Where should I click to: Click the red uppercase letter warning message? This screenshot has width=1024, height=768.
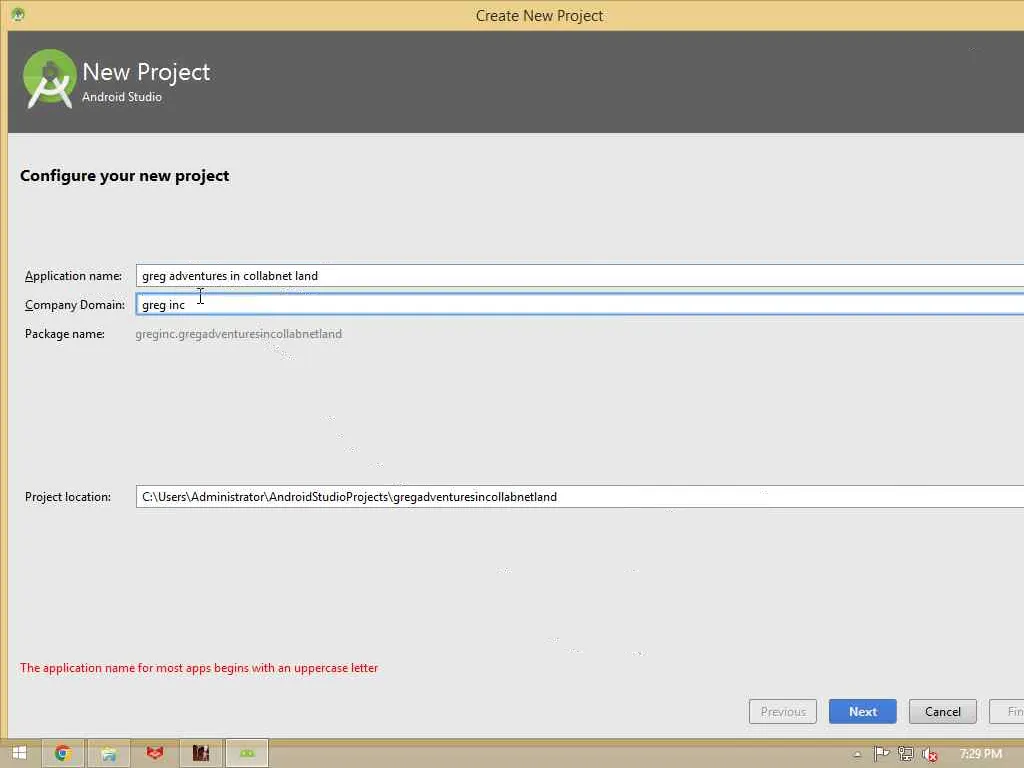(x=199, y=667)
